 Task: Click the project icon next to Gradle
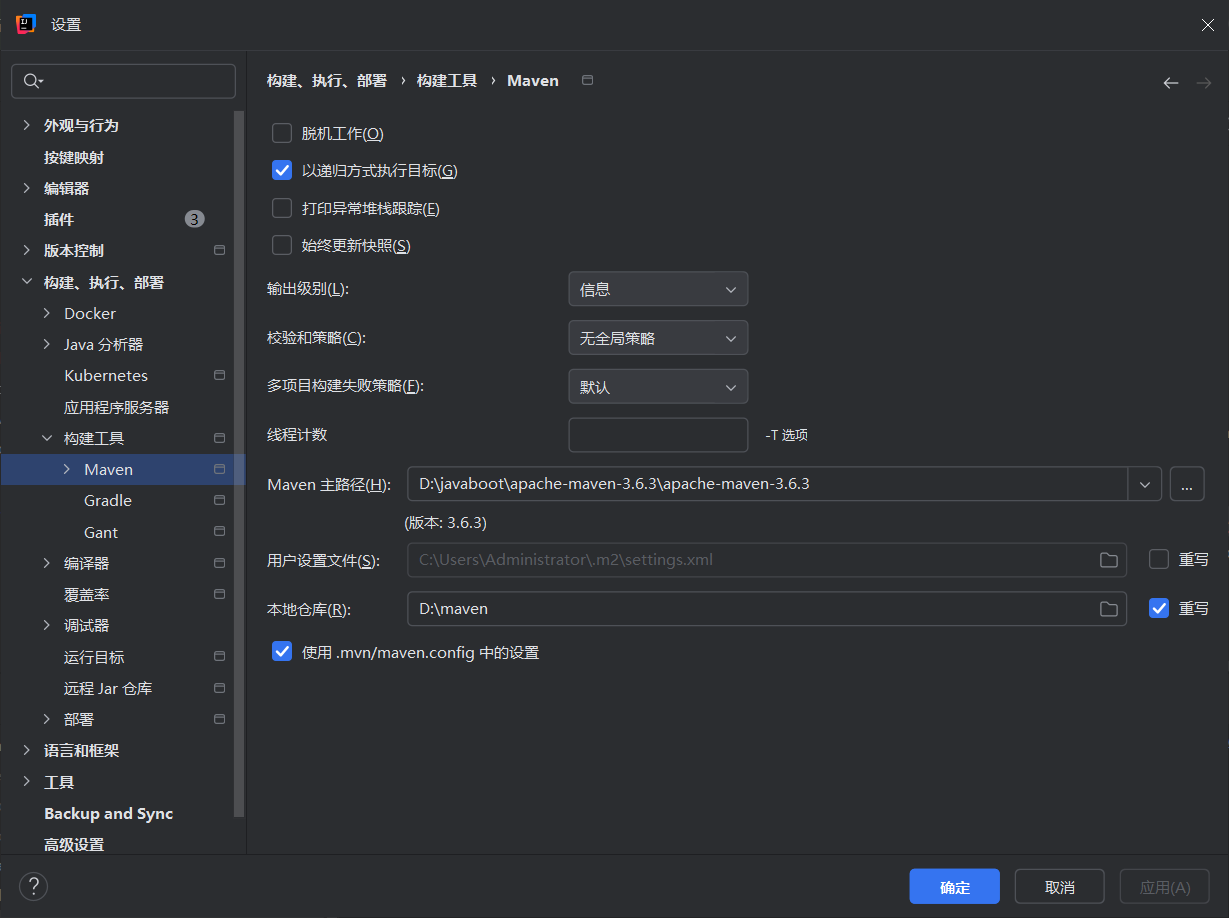[220, 500]
